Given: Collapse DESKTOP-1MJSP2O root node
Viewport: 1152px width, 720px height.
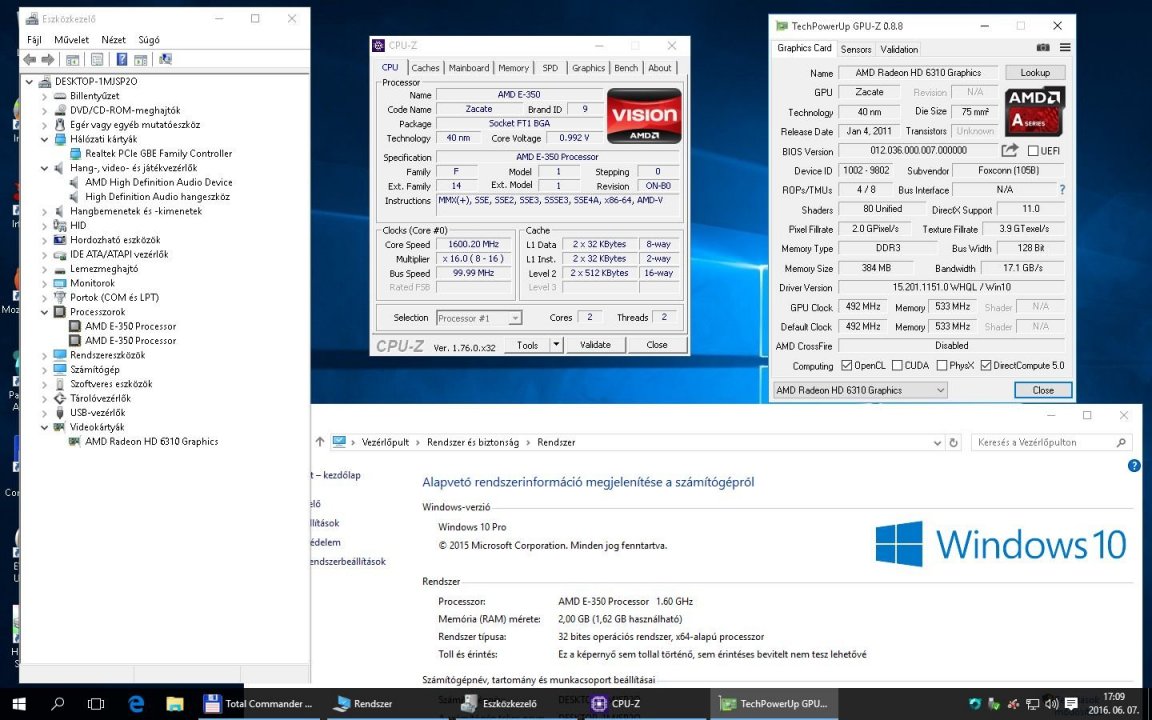Looking at the screenshot, I should coord(29,82).
